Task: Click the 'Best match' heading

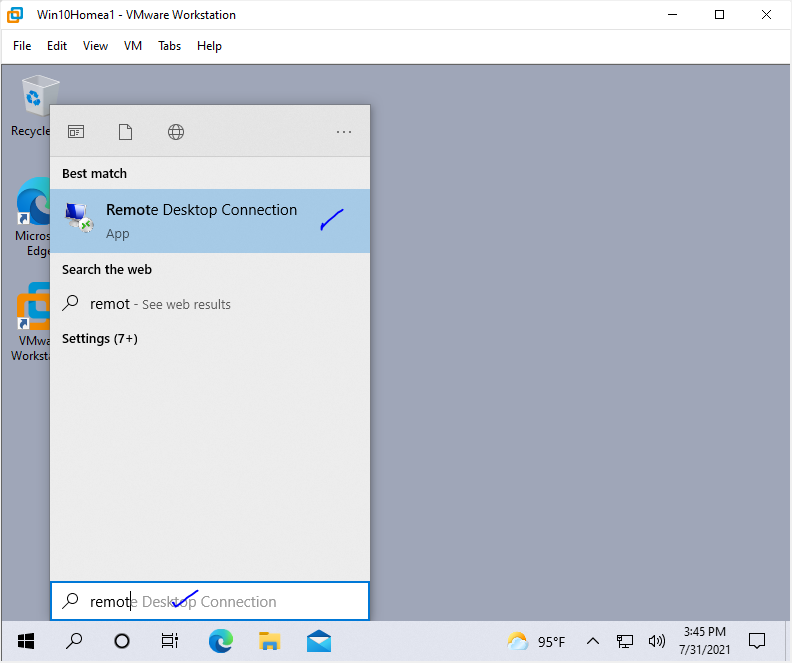Action: 94,173
